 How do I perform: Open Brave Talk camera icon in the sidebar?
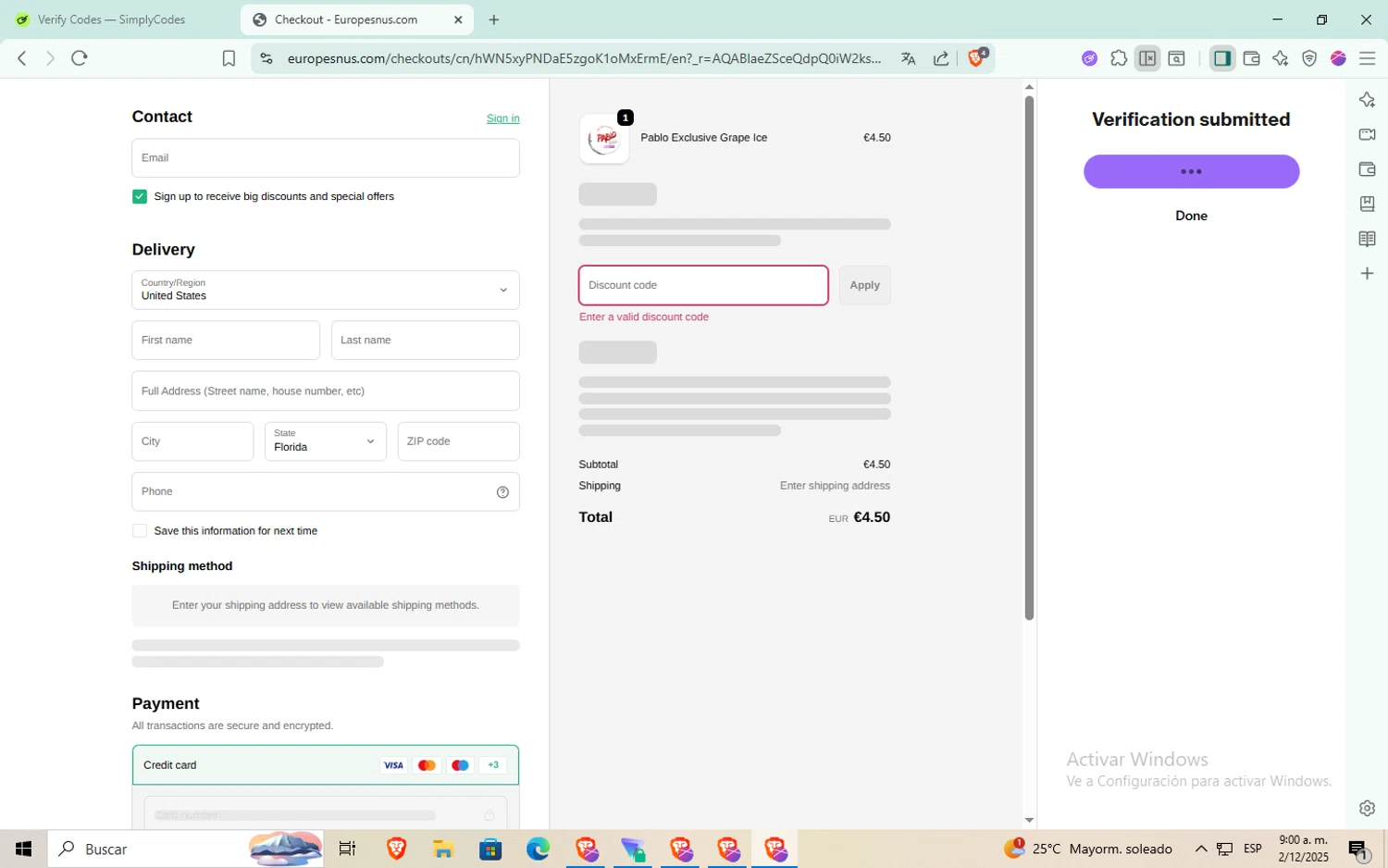[x=1367, y=134]
